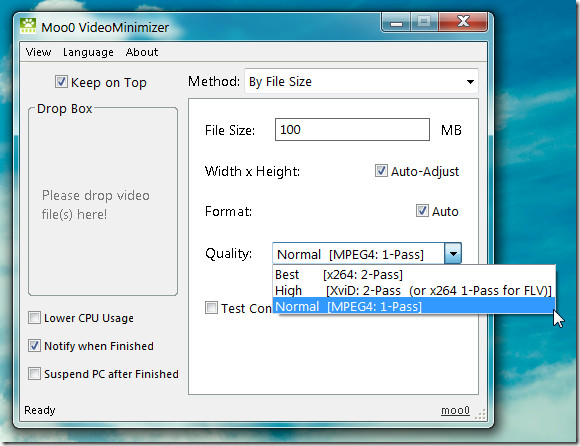Minimize the VideoMinimizer window
580x446 pixels.
tap(396, 22)
